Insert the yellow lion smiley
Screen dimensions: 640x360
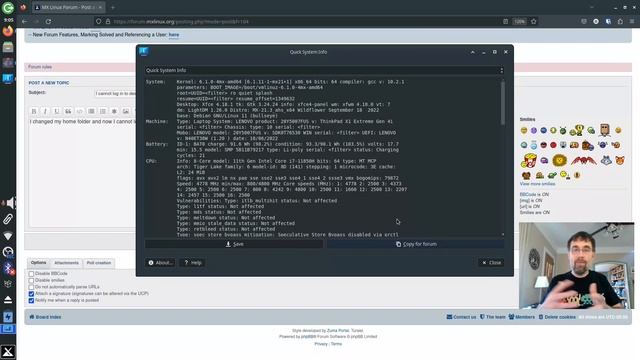pos(560,160)
